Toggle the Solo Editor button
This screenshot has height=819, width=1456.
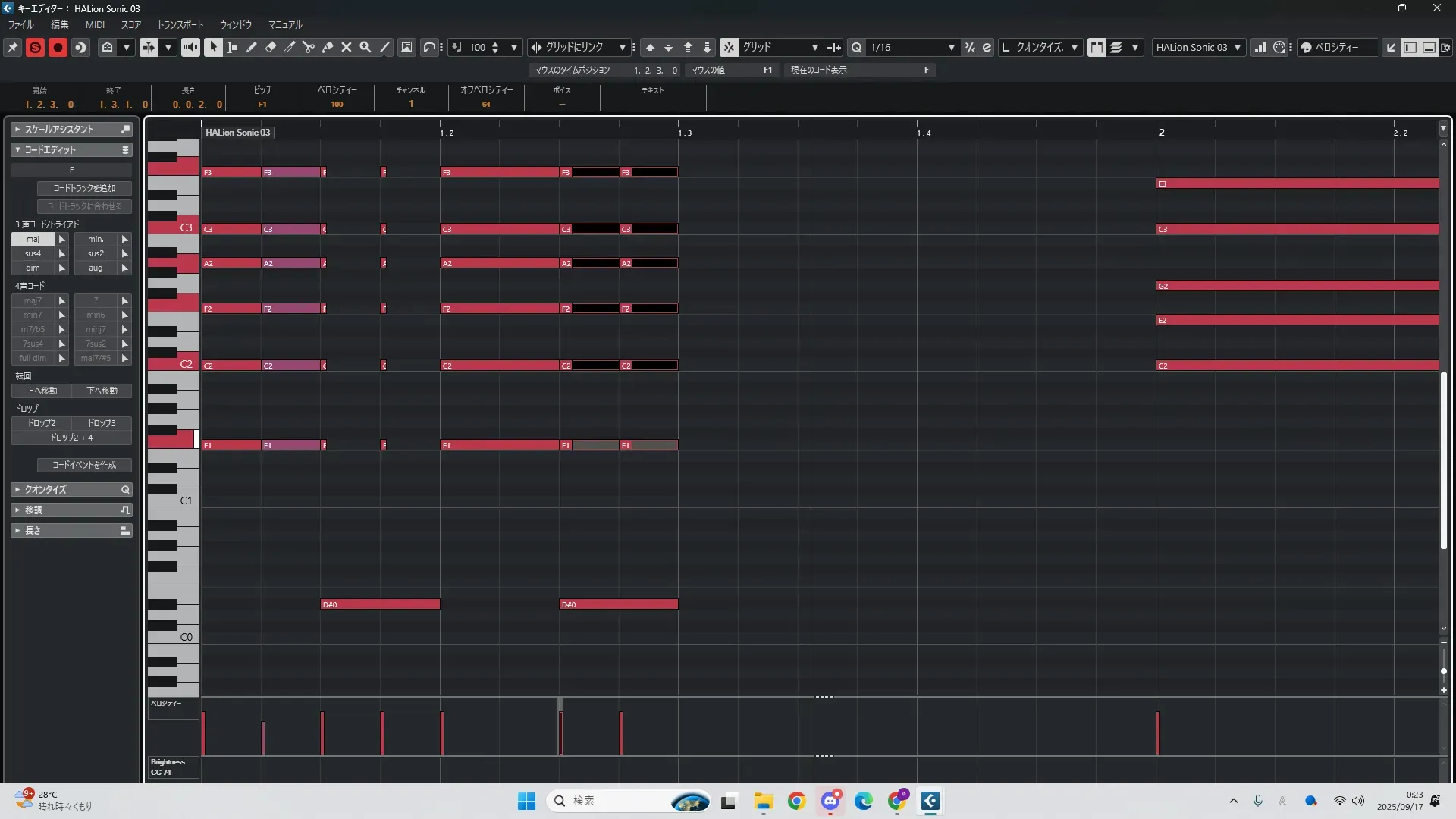[35, 47]
